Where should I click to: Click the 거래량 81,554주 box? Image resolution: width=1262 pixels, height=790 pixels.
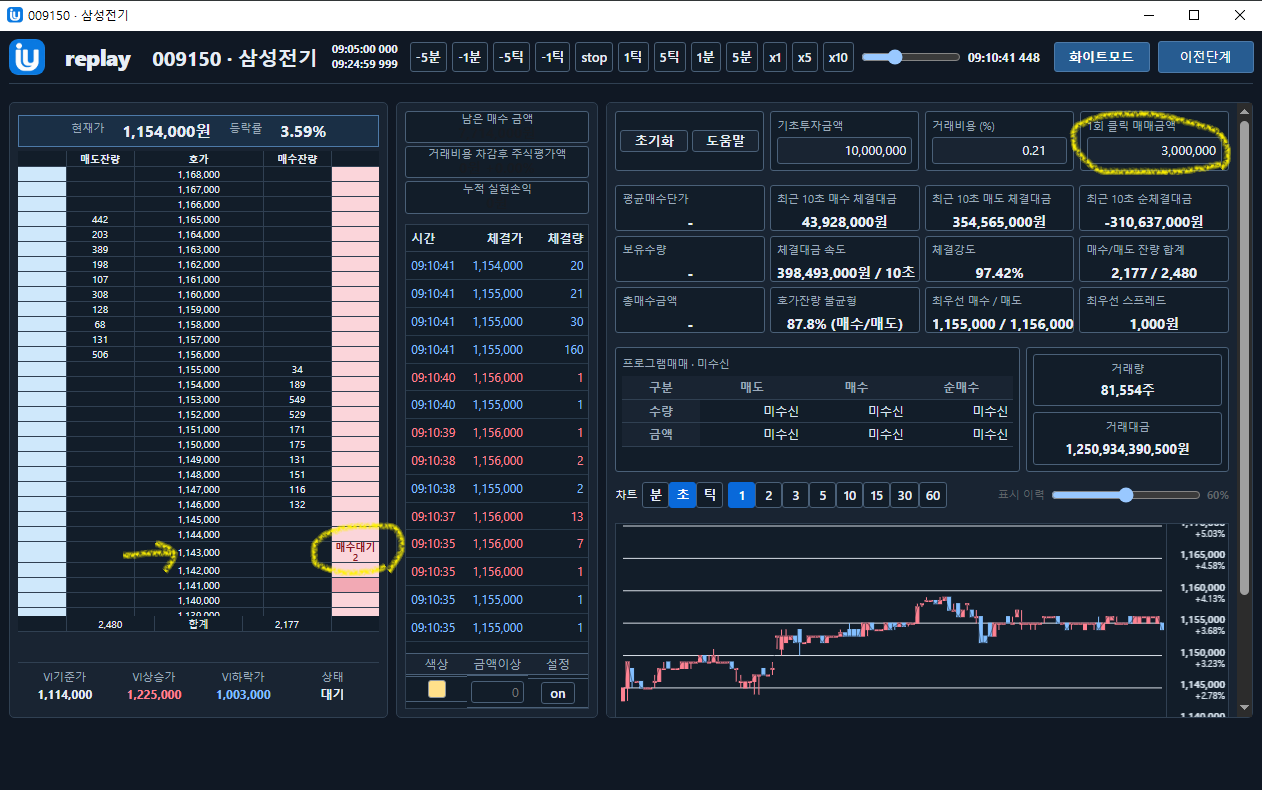coord(1127,380)
